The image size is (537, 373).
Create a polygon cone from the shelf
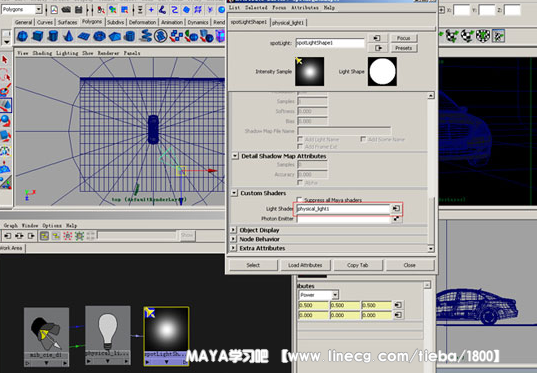click(68, 36)
